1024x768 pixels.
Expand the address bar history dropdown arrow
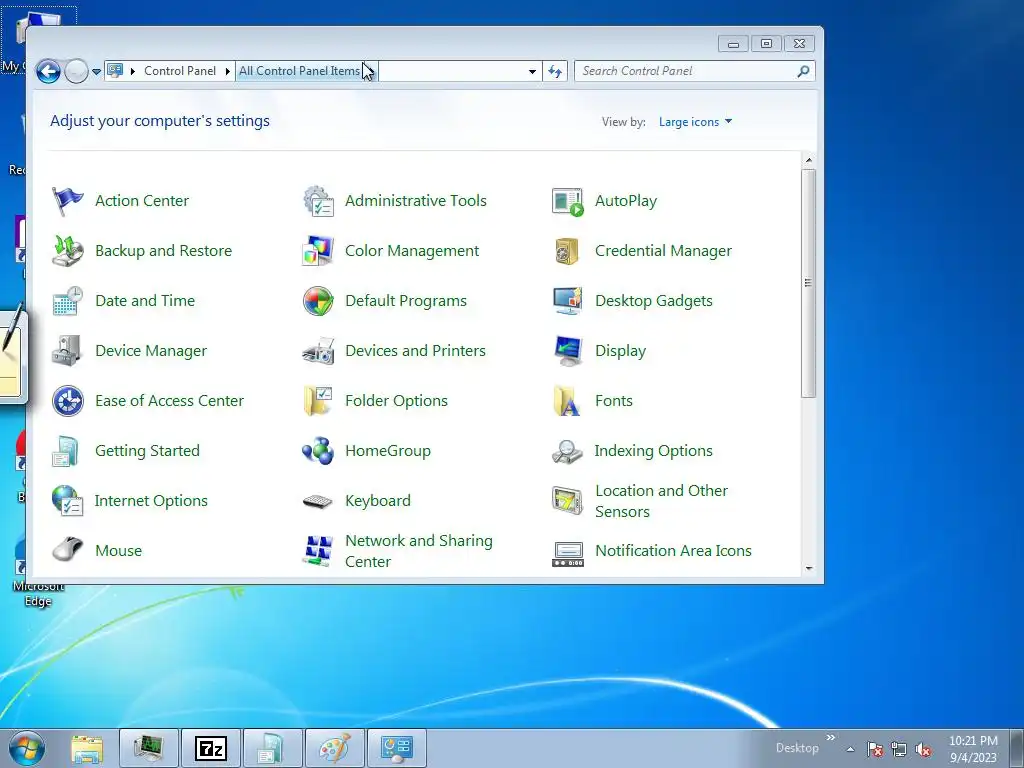(x=532, y=71)
